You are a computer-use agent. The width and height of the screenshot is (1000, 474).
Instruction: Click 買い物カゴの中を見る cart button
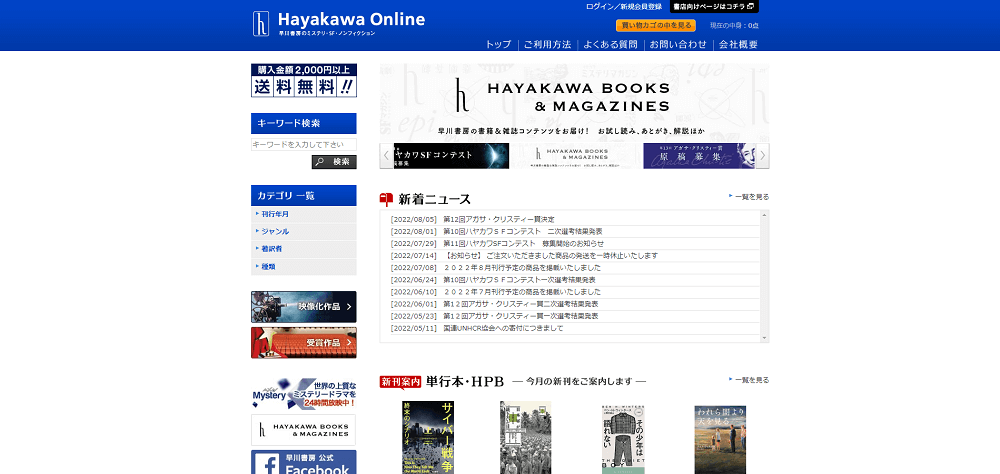click(x=656, y=25)
